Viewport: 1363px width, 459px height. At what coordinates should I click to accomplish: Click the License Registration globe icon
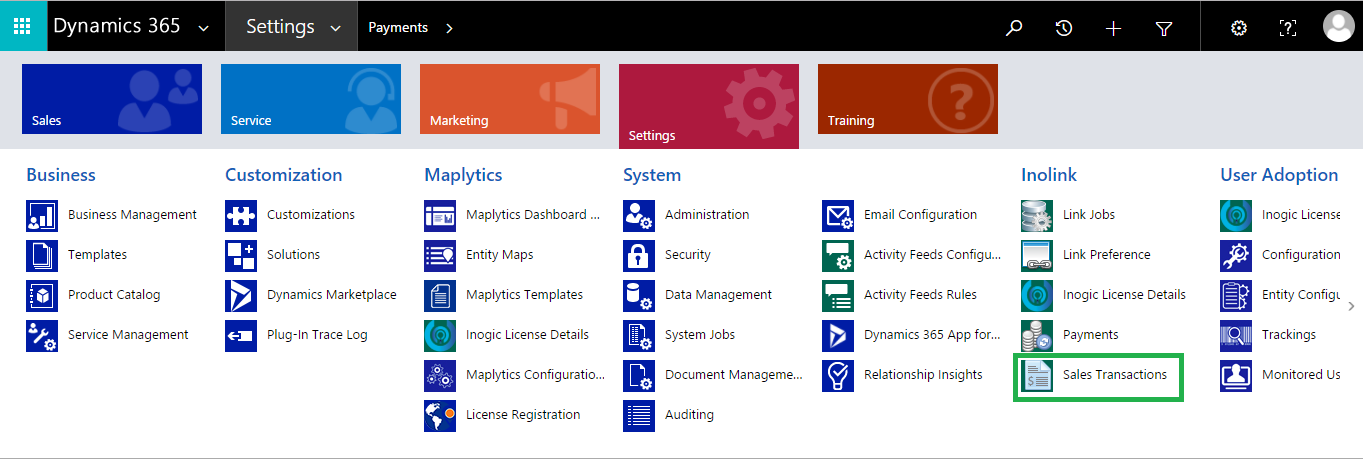coord(440,415)
